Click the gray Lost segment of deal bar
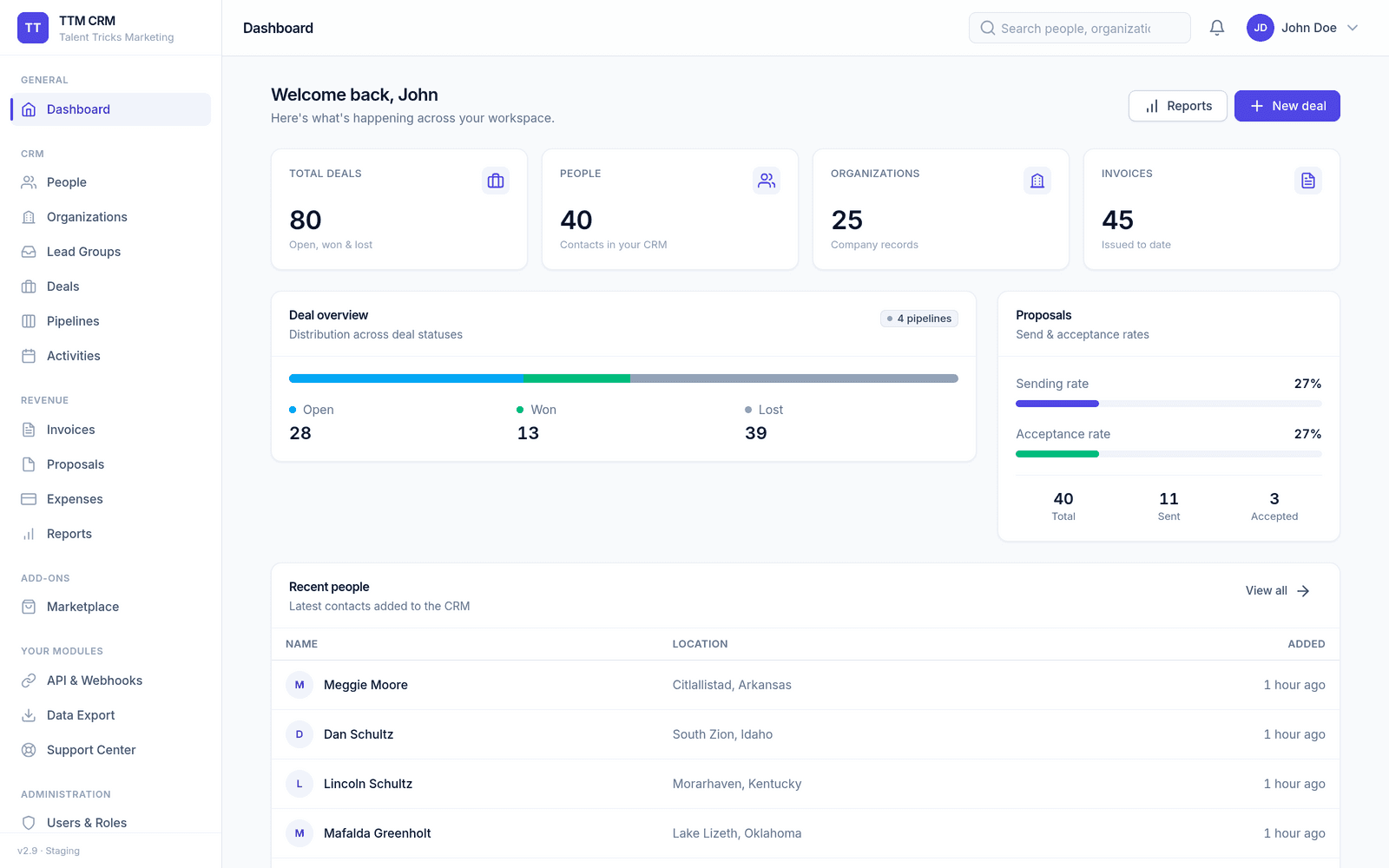Viewport: 1389px width, 868px height. pos(794,378)
